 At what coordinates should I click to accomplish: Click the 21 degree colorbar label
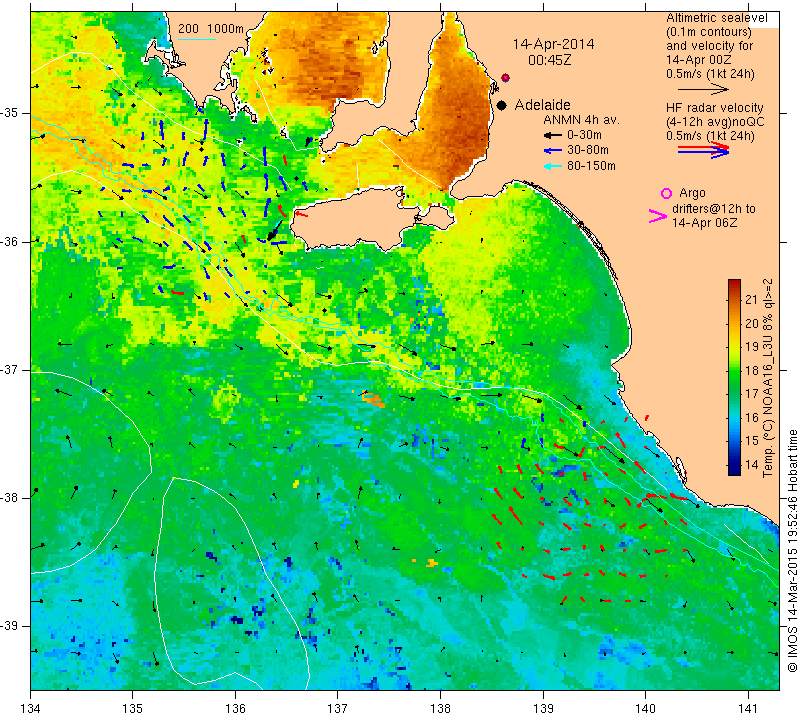click(x=751, y=300)
